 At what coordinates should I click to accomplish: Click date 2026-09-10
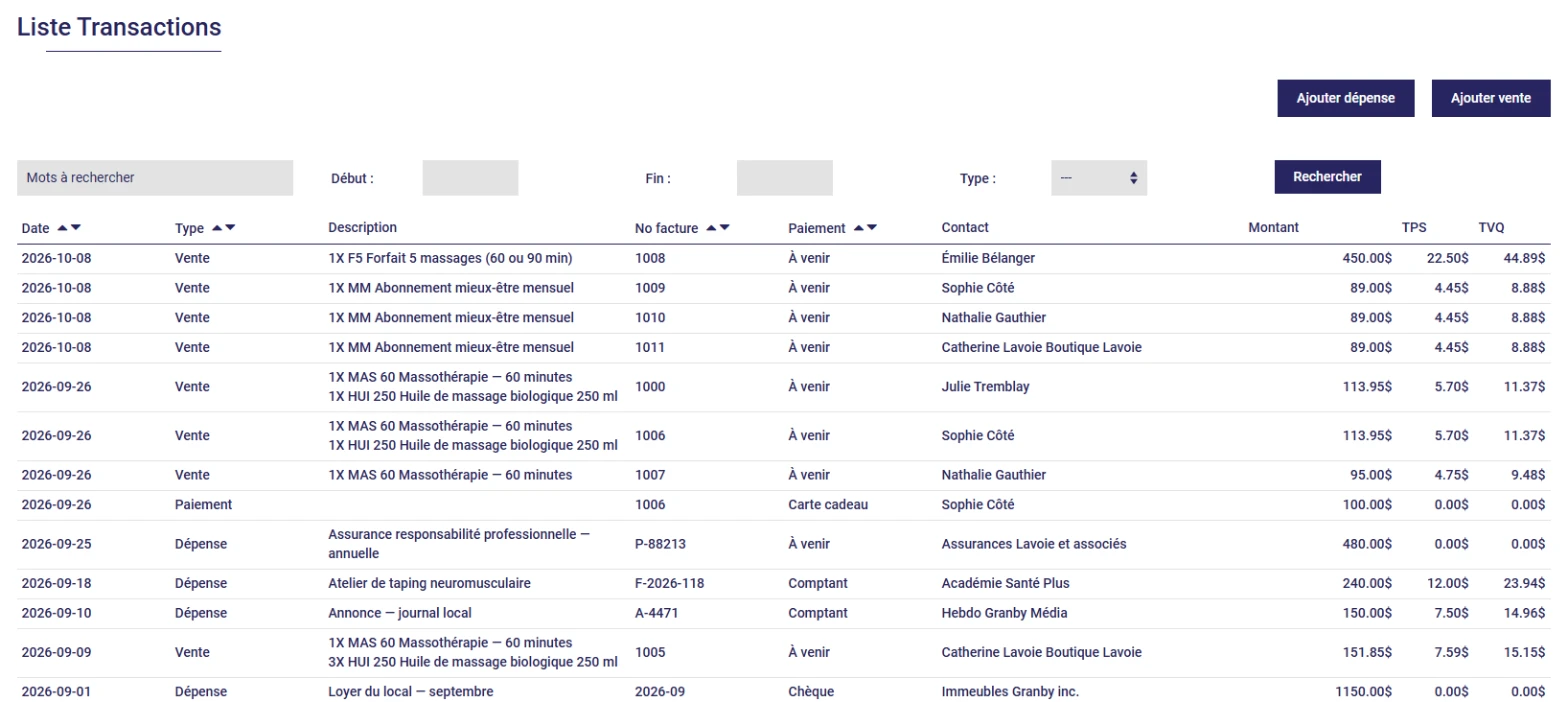click(56, 613)
